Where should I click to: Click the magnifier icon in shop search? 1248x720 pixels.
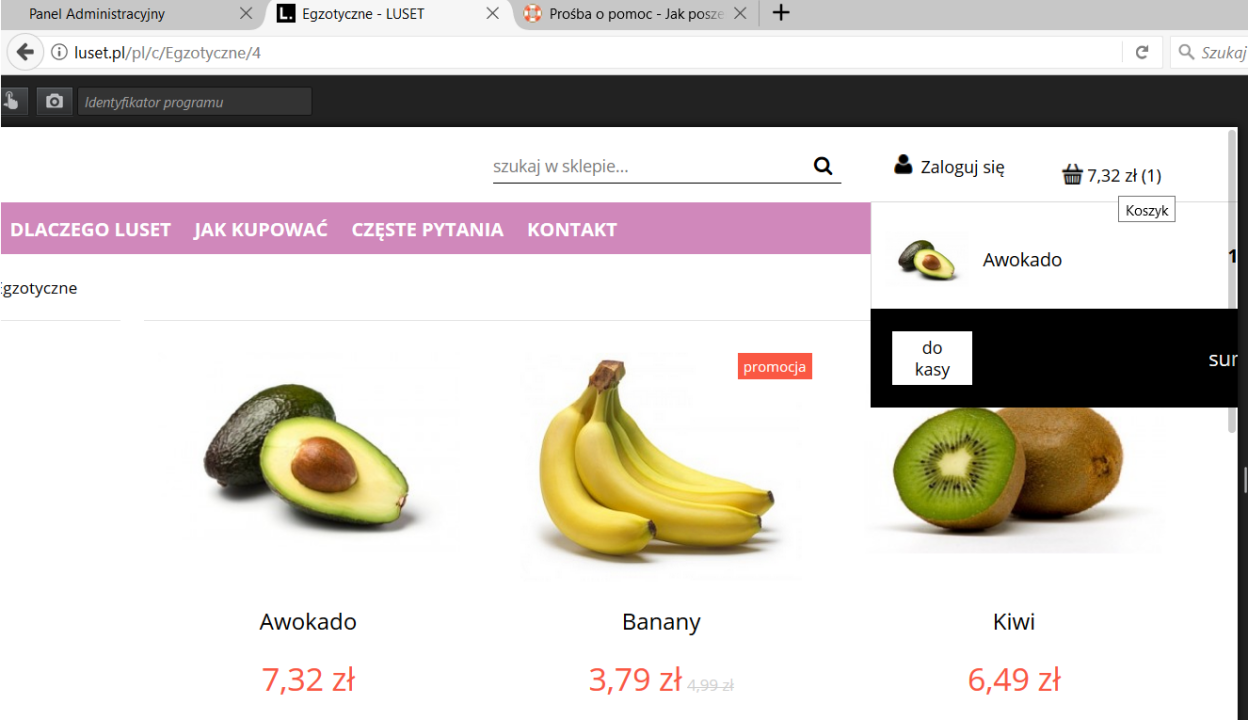click(x=823, y=166)
